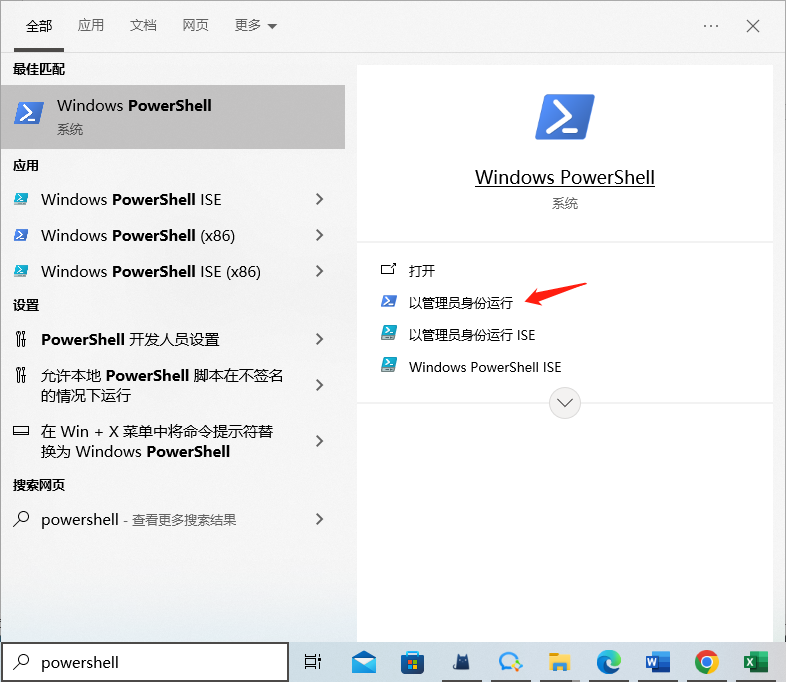
Task: Click the Windows PowerShell title link
Action: coord(565,177)
